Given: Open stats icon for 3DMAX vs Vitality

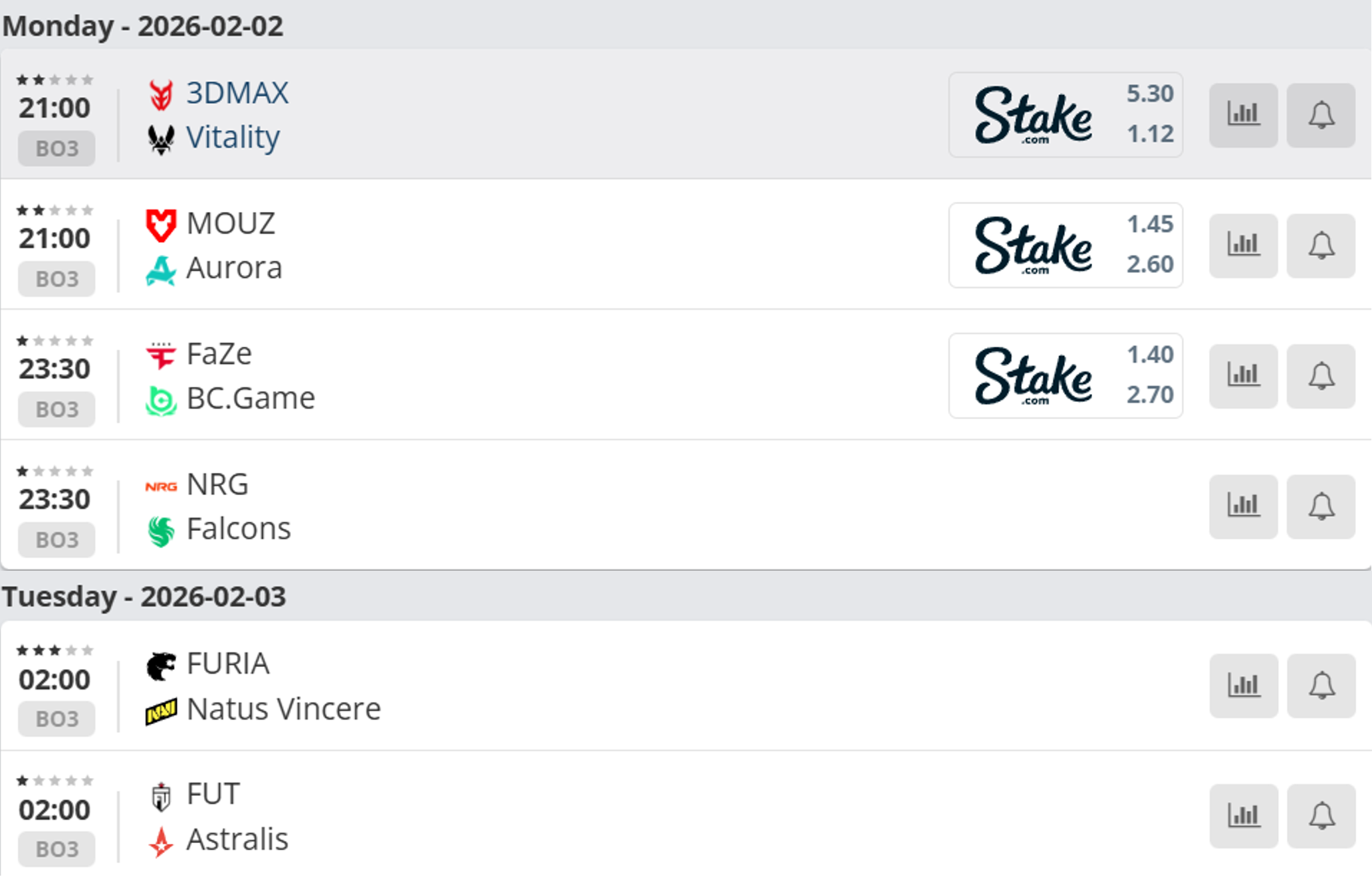Looking at the screenshot, I should [1242, 115].
